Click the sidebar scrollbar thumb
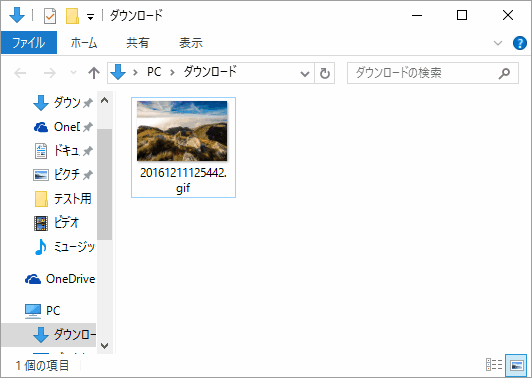The width and height of the screenshot is (532, 378). tap(104, 184)
